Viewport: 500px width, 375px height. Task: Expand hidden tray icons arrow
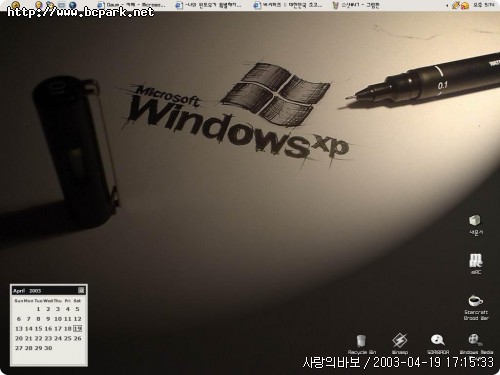pos(447,5)
